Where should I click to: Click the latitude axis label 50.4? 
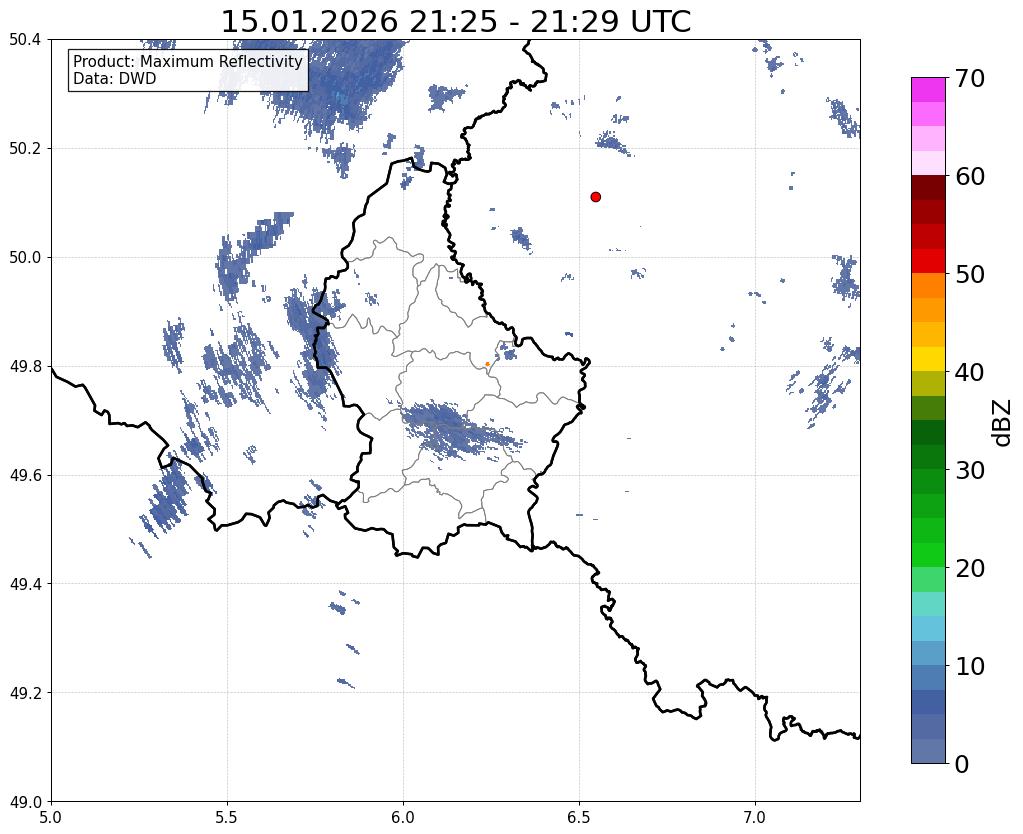(x=25, y=40)
